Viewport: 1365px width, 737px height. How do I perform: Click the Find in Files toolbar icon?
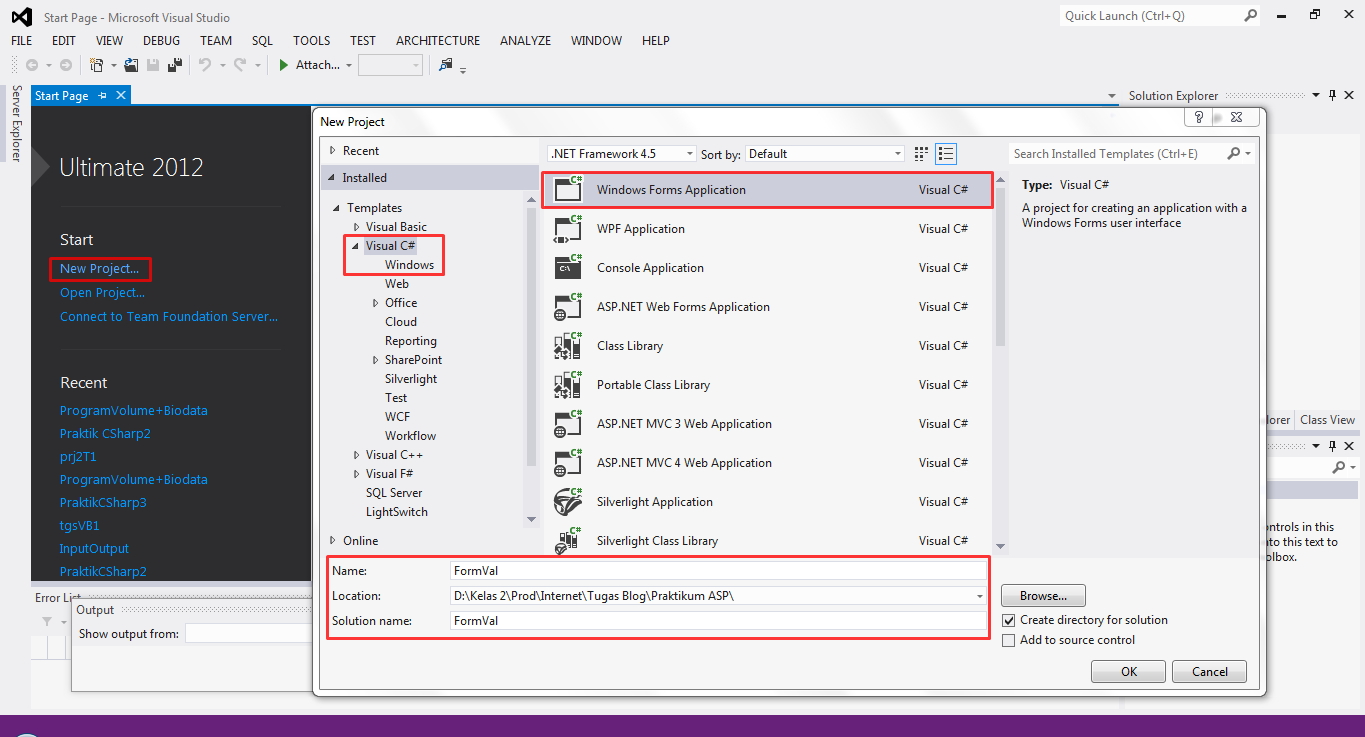(446, 65)
